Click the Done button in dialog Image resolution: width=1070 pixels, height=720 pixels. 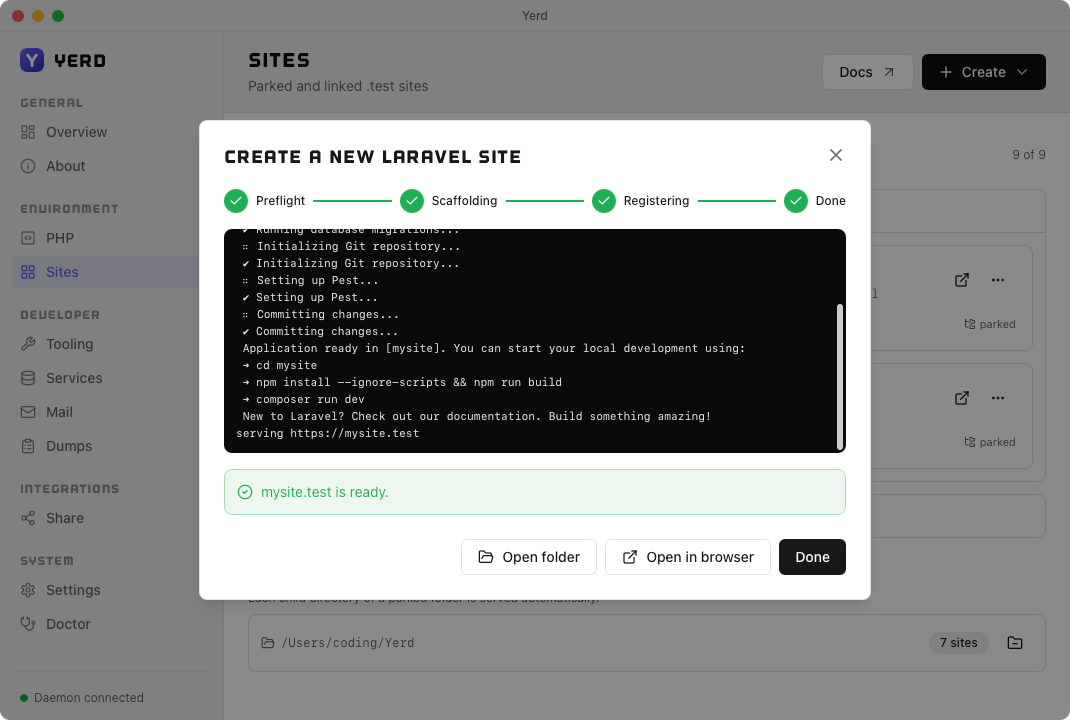click(812, 557)
